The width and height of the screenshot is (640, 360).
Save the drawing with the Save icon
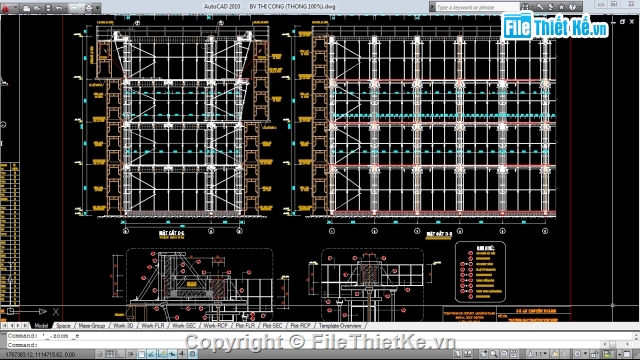48,8
